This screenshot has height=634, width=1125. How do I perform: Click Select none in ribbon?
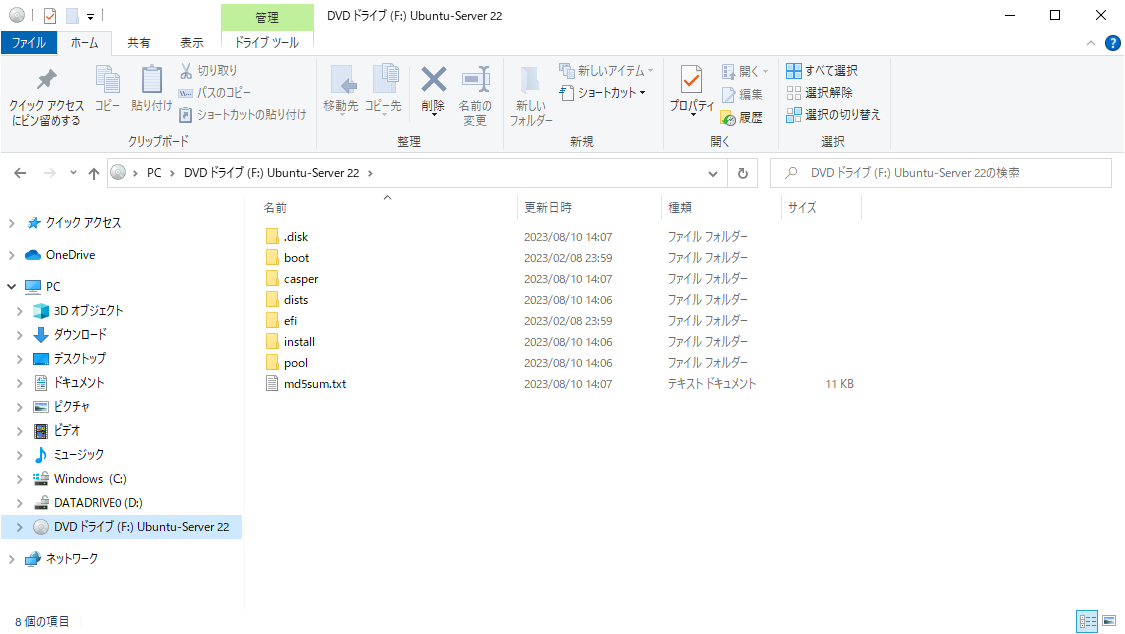(820, 93)
